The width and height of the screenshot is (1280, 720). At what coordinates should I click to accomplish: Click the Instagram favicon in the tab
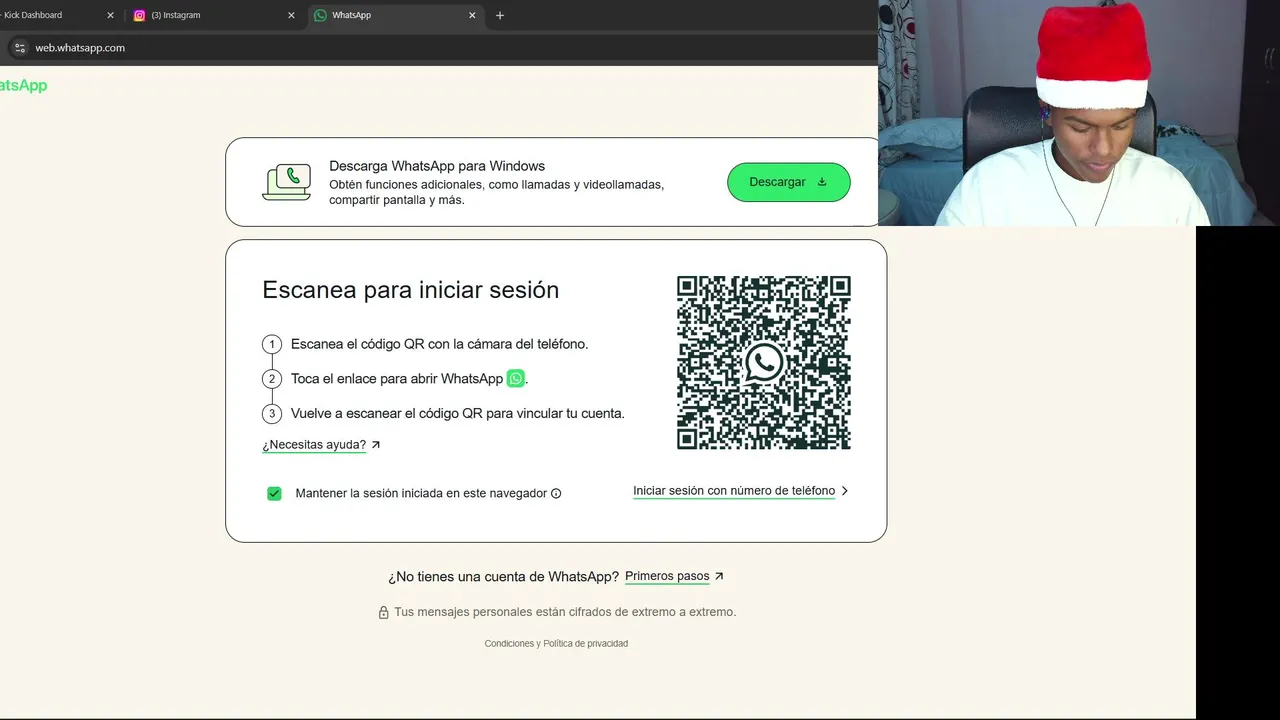pyautogui.click(x=140, y=15)
